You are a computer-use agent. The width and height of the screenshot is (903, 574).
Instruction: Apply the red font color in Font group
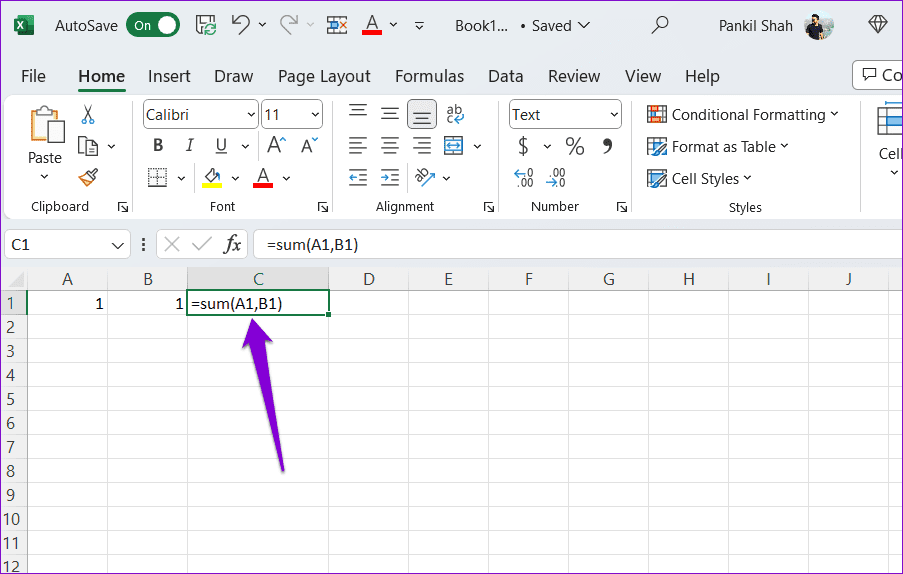point(263,177)
